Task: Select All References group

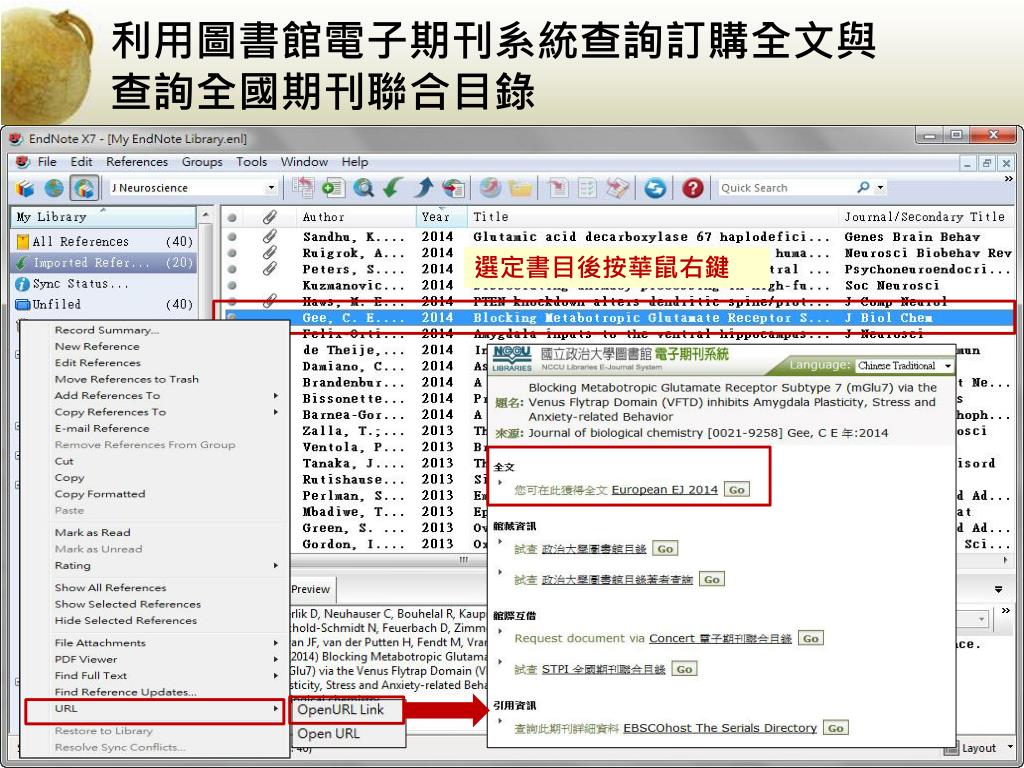Action: click(x=104, y=242)
